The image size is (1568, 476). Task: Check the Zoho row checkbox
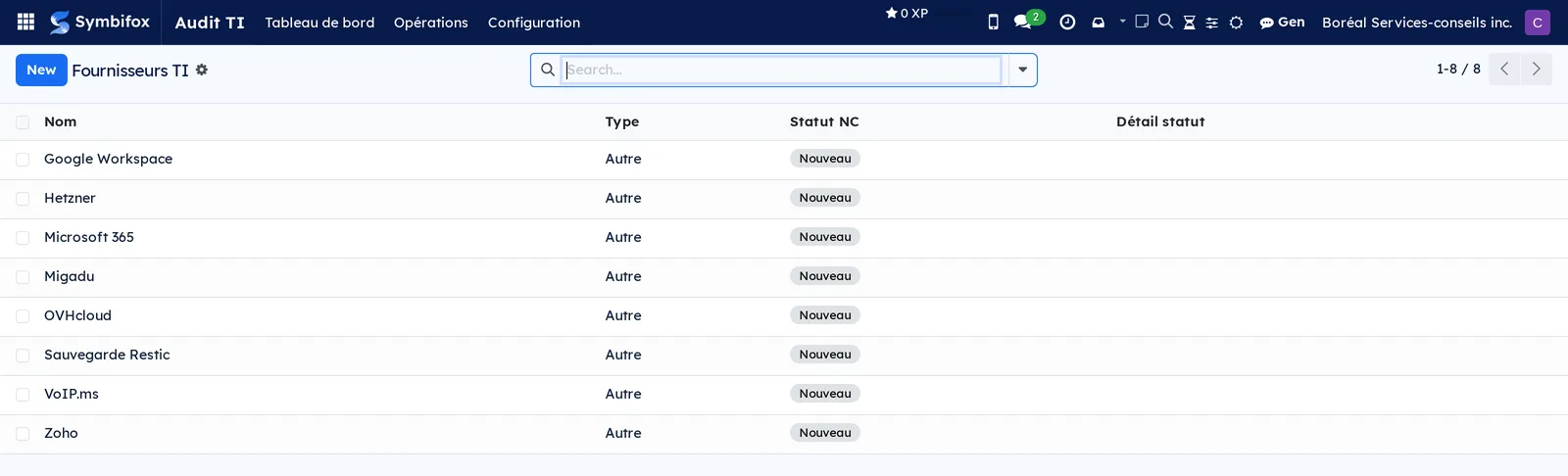[x=23, y=433]
